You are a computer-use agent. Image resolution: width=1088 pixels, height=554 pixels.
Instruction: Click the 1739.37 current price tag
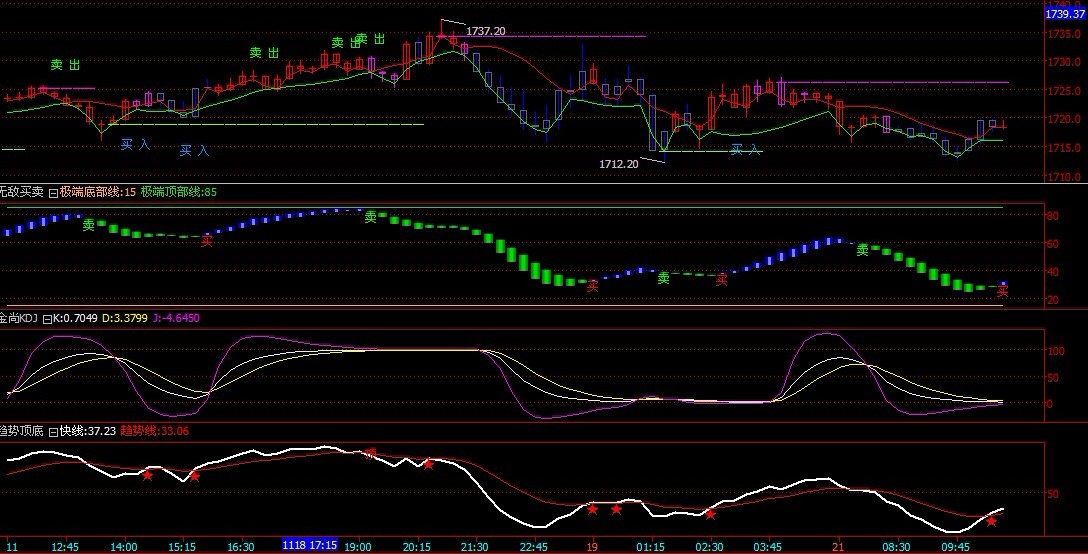[1064, 14]
